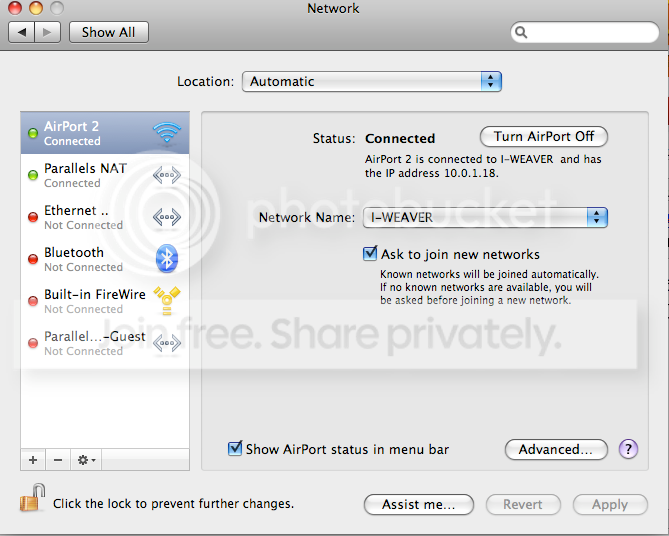The image size is (669, 536).
Task: Click the Revert button
Action: click(x=523, y=504)
